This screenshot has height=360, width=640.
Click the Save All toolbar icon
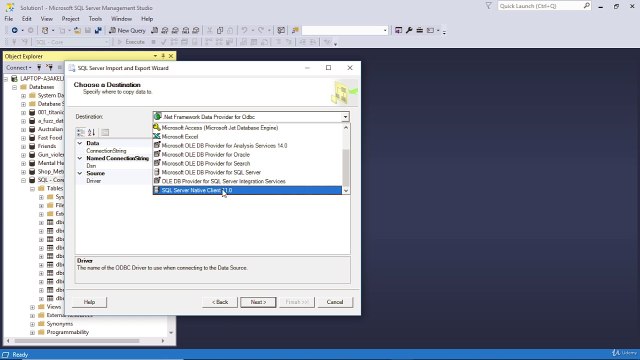98,30
